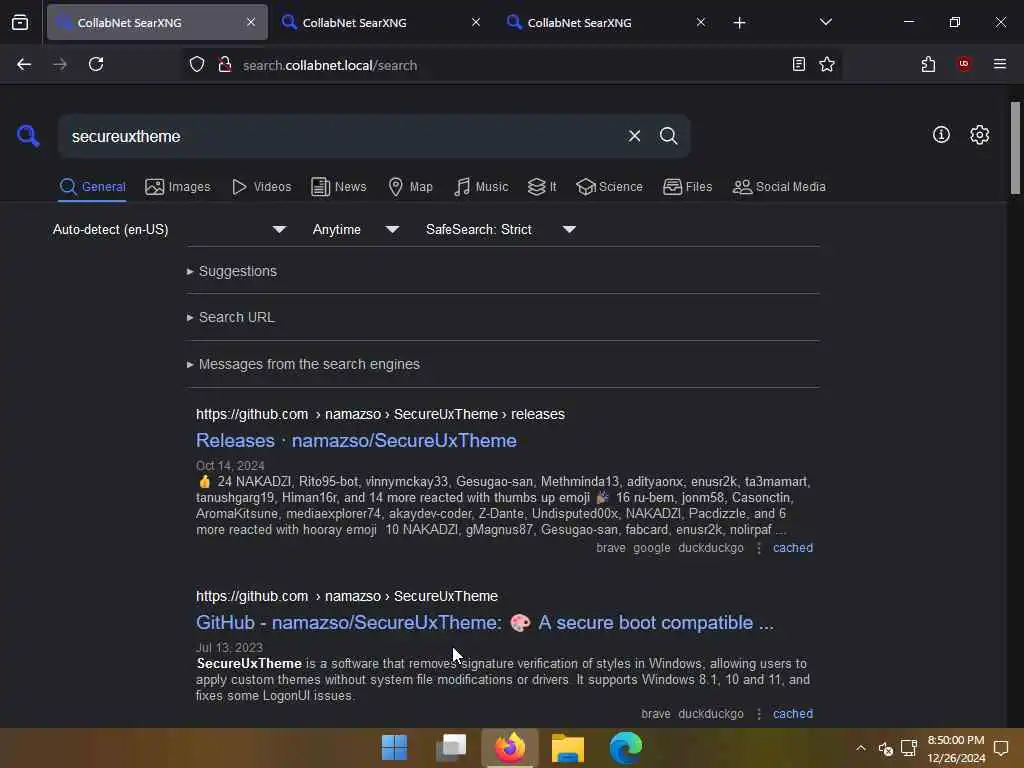The width and height of the screenshot is (1024, 768).
Task: Close the first CollabNet SearXNG tab
Action: pos(251,22)
